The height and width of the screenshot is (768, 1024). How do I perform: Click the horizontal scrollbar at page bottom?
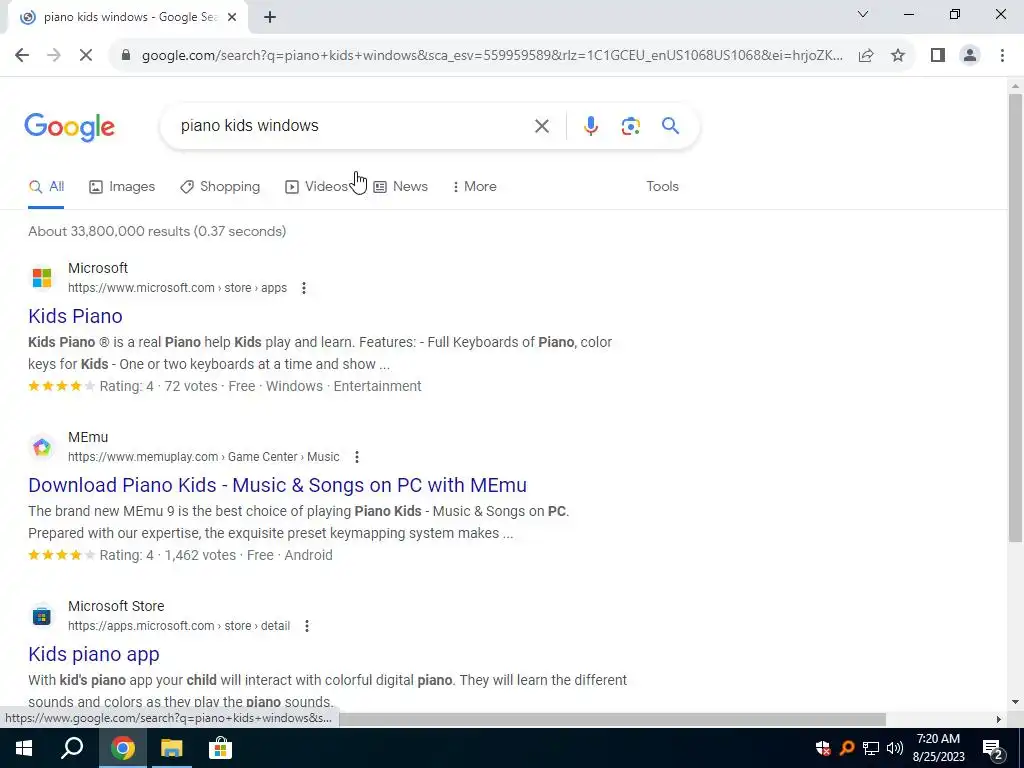click(611, 720)
